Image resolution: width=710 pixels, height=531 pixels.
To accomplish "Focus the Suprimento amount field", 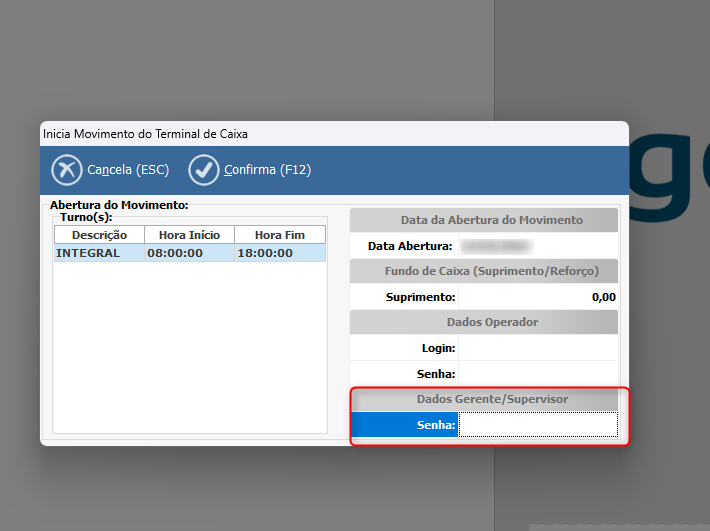I will 537,297.
